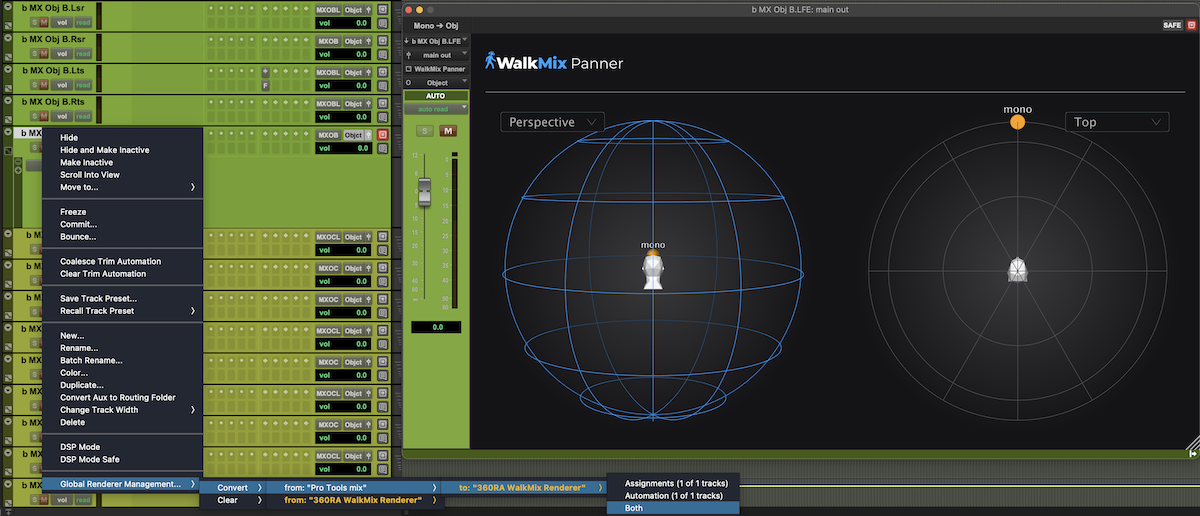The image size is (1200, 516).
Task: Click the orange mono source dot in Top view
Action: click(x=1017, y=122)
